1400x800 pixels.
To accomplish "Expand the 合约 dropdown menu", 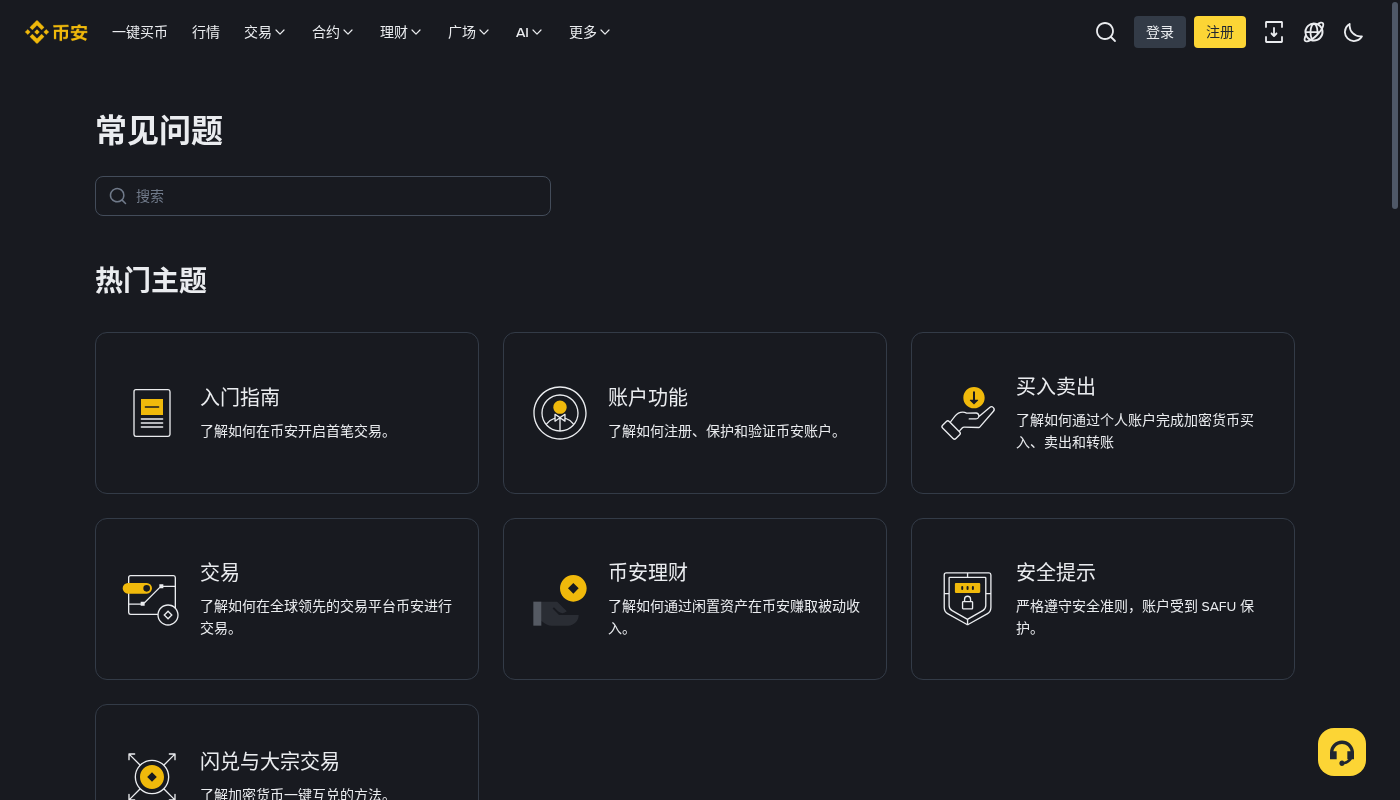I will coord(333,32).
